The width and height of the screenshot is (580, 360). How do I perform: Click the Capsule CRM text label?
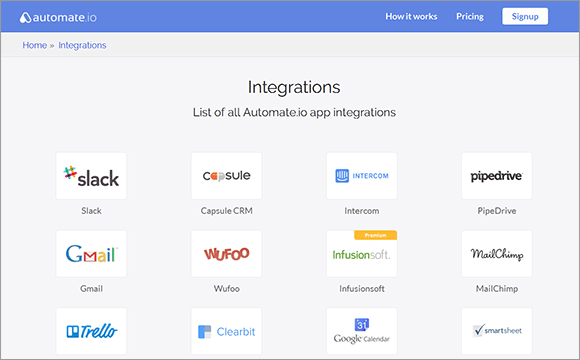tap(226, 211)
